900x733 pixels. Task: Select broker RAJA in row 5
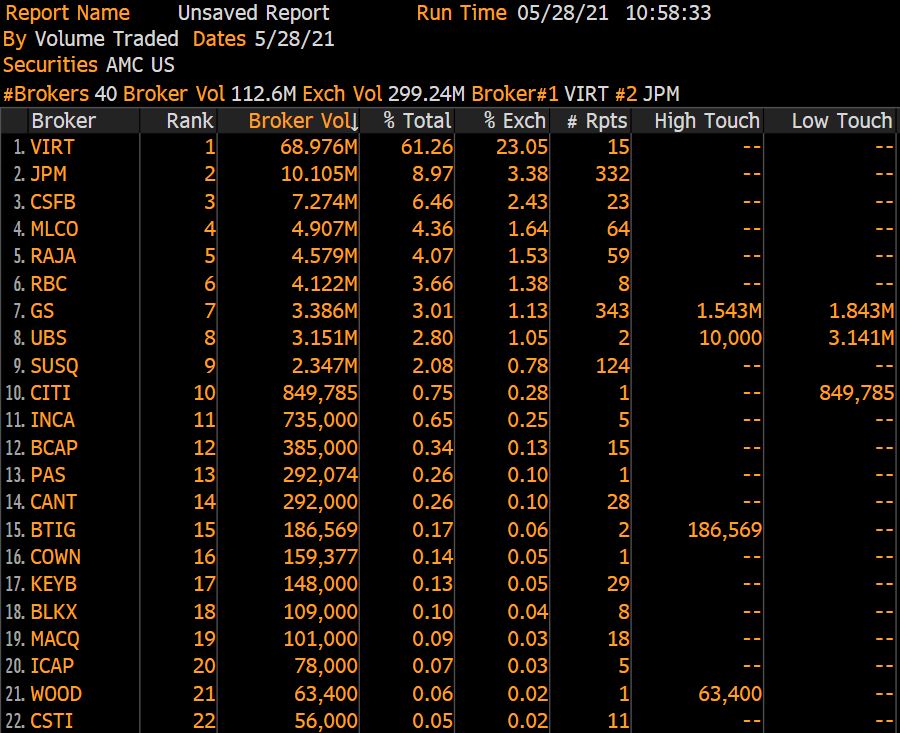[x=53, y=256]
